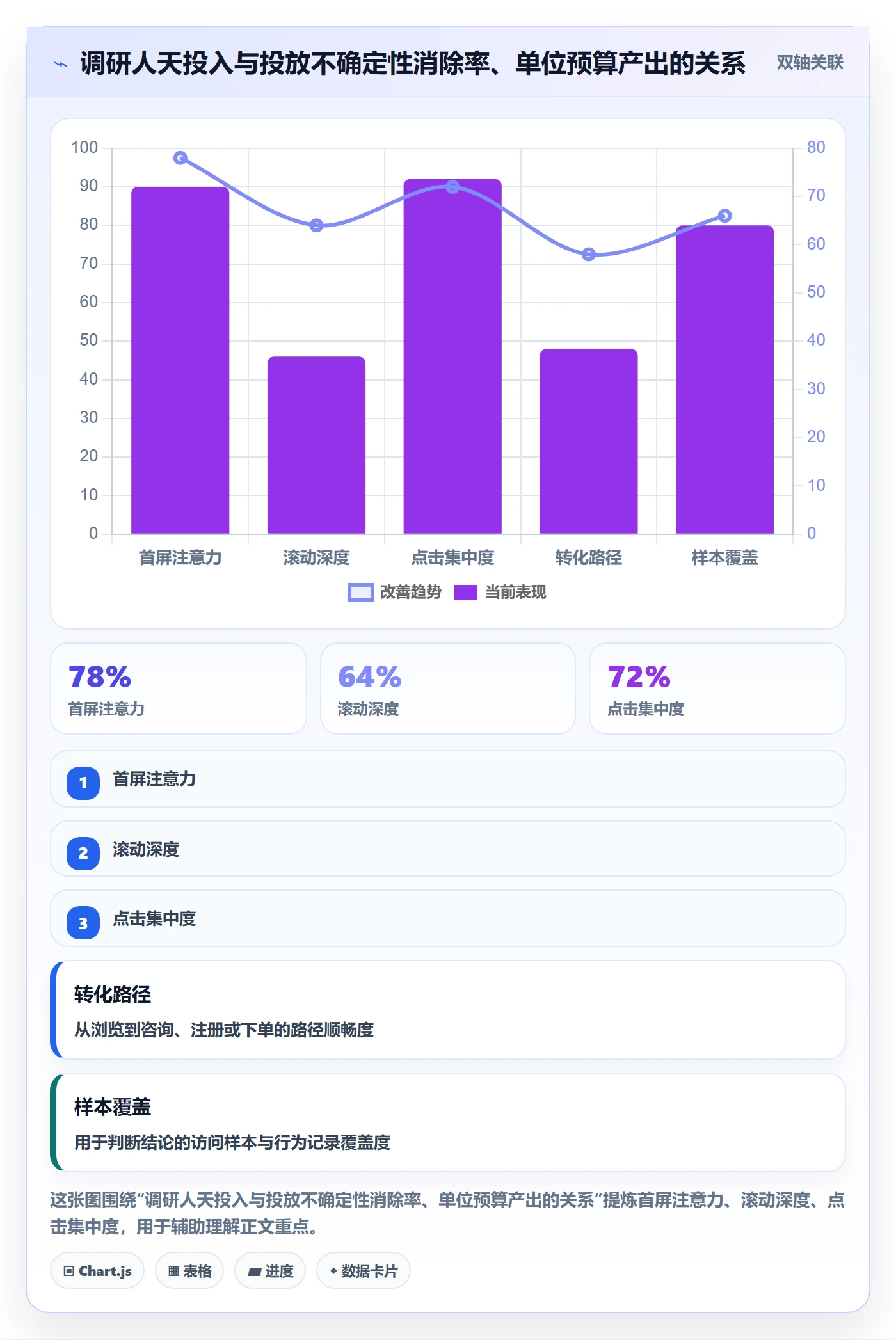Toggle the 改善趋势 legend swatch
896x1340 pixels.
[360, 593]
